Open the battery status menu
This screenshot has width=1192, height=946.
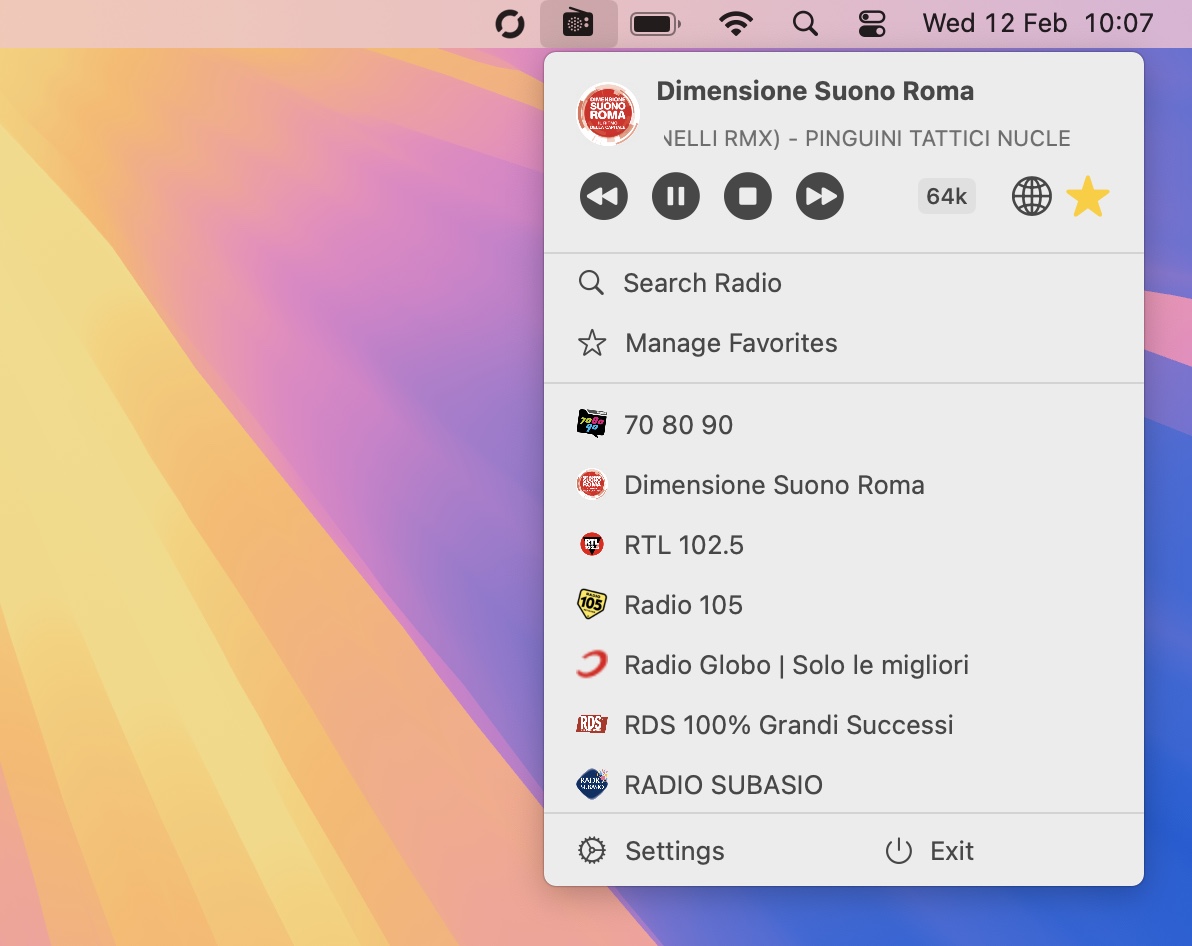click(x=655, y=24)
